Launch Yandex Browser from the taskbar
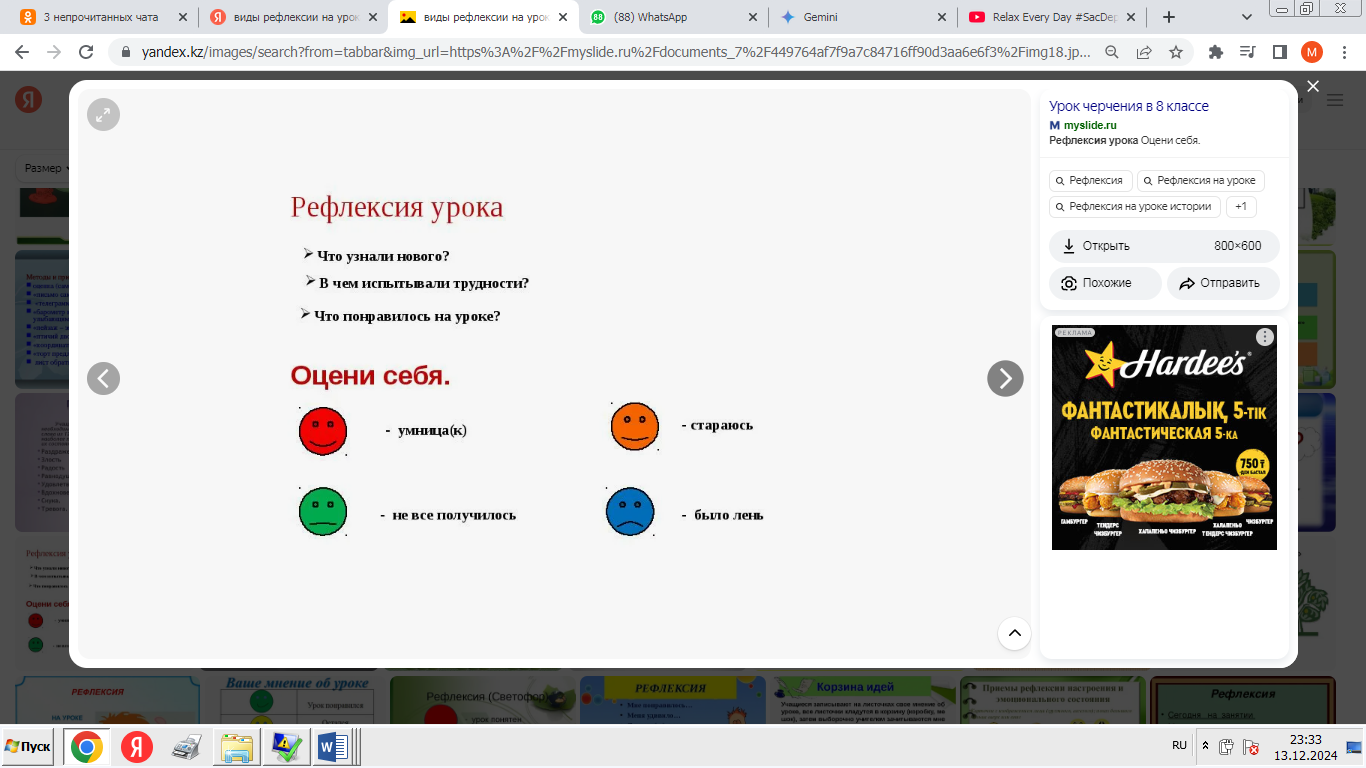1366x768 pixels. click(x=137, y=747)
